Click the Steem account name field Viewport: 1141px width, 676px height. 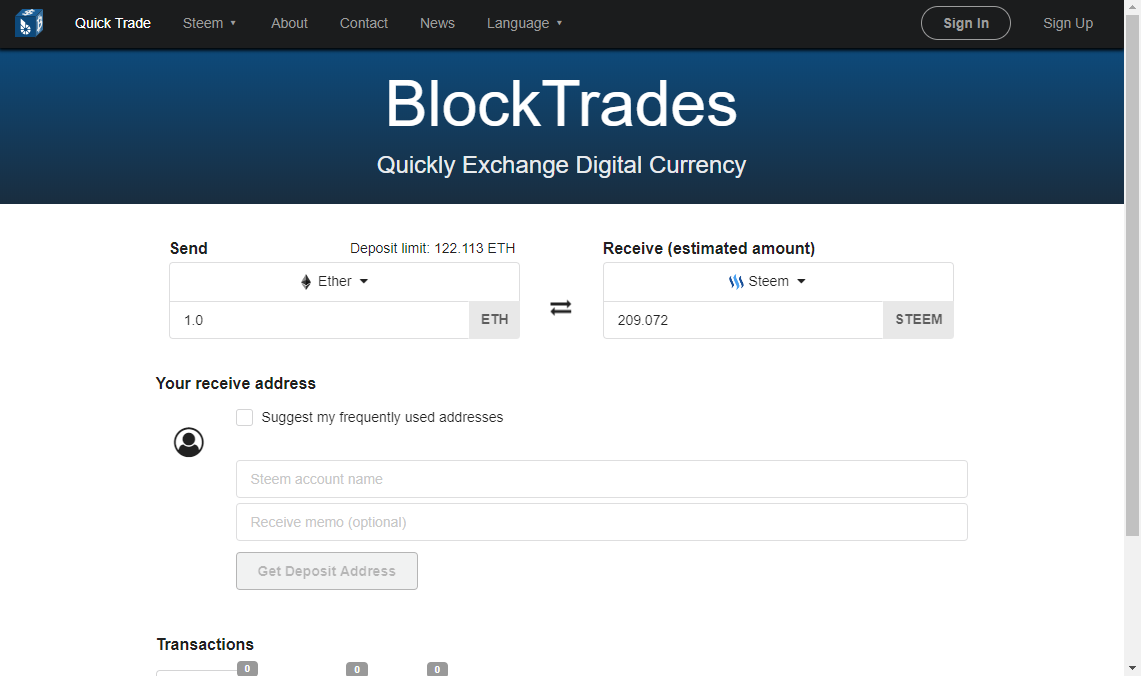(602, 479)
